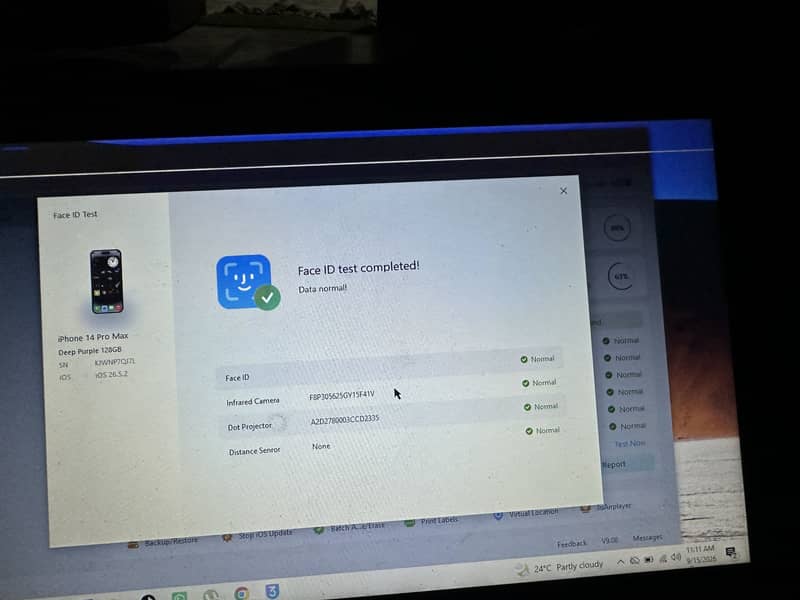Open Virtual Location in the background toolbox
The width and height of the screenshot is (800, 600).
click(x=527, y=514)
